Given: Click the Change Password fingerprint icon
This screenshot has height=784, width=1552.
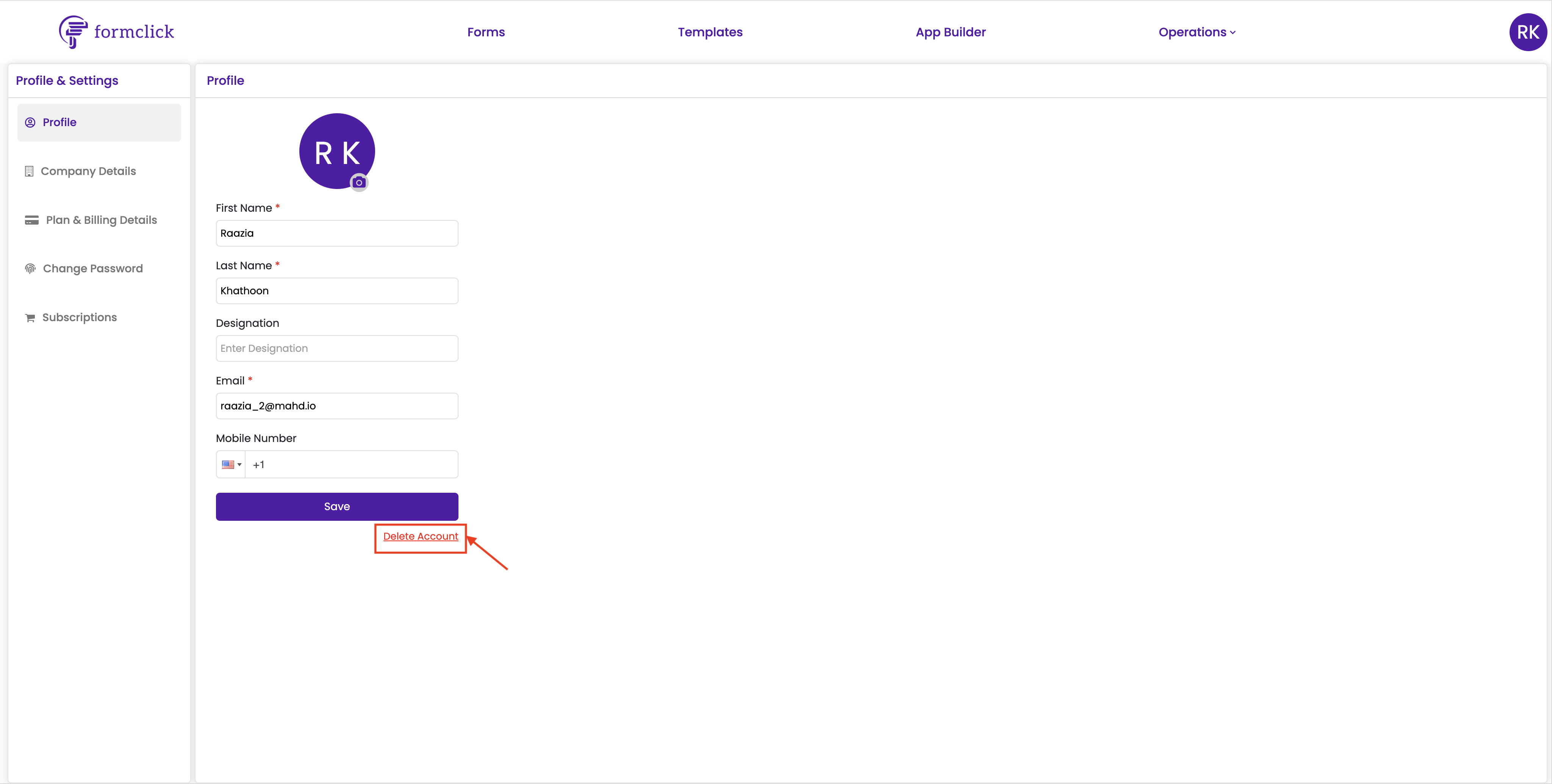Looking at the screenshot, I should [x=30, y=269].
